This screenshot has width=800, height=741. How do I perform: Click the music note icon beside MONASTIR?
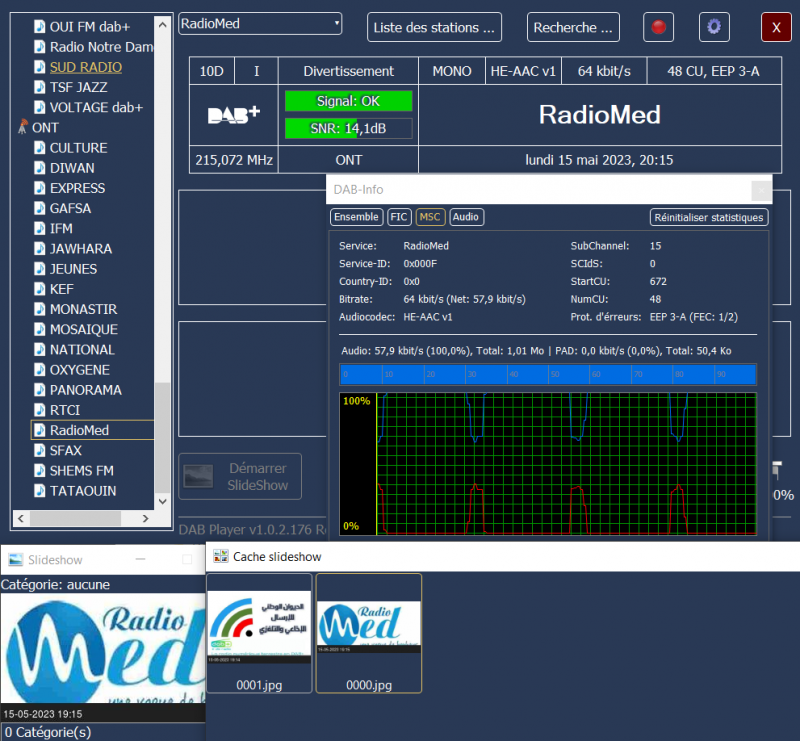click(39, 309)
